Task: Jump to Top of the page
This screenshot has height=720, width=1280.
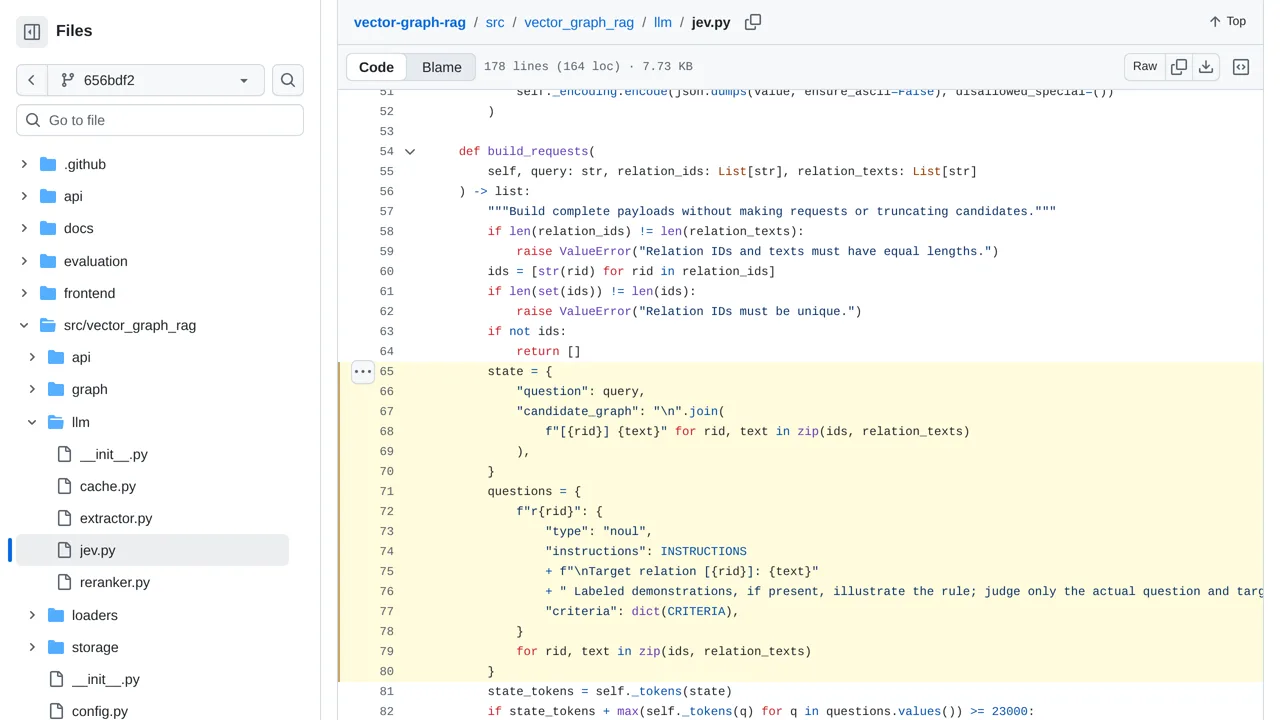Action: click(1228, 21)
